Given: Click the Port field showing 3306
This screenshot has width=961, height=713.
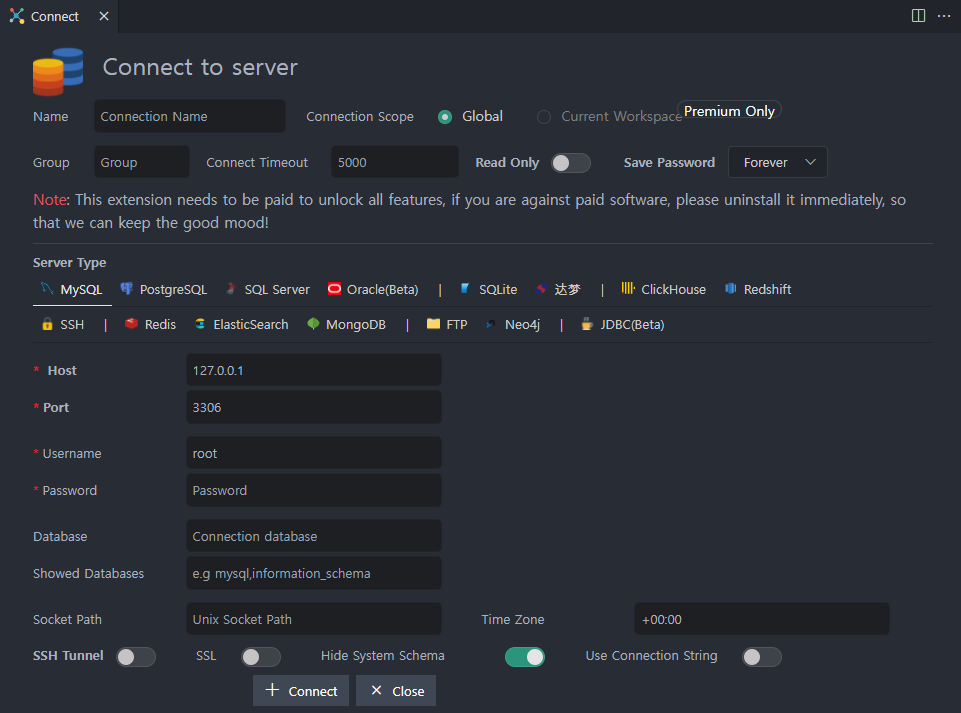Looking at the screenshot, I should point(314,407).
